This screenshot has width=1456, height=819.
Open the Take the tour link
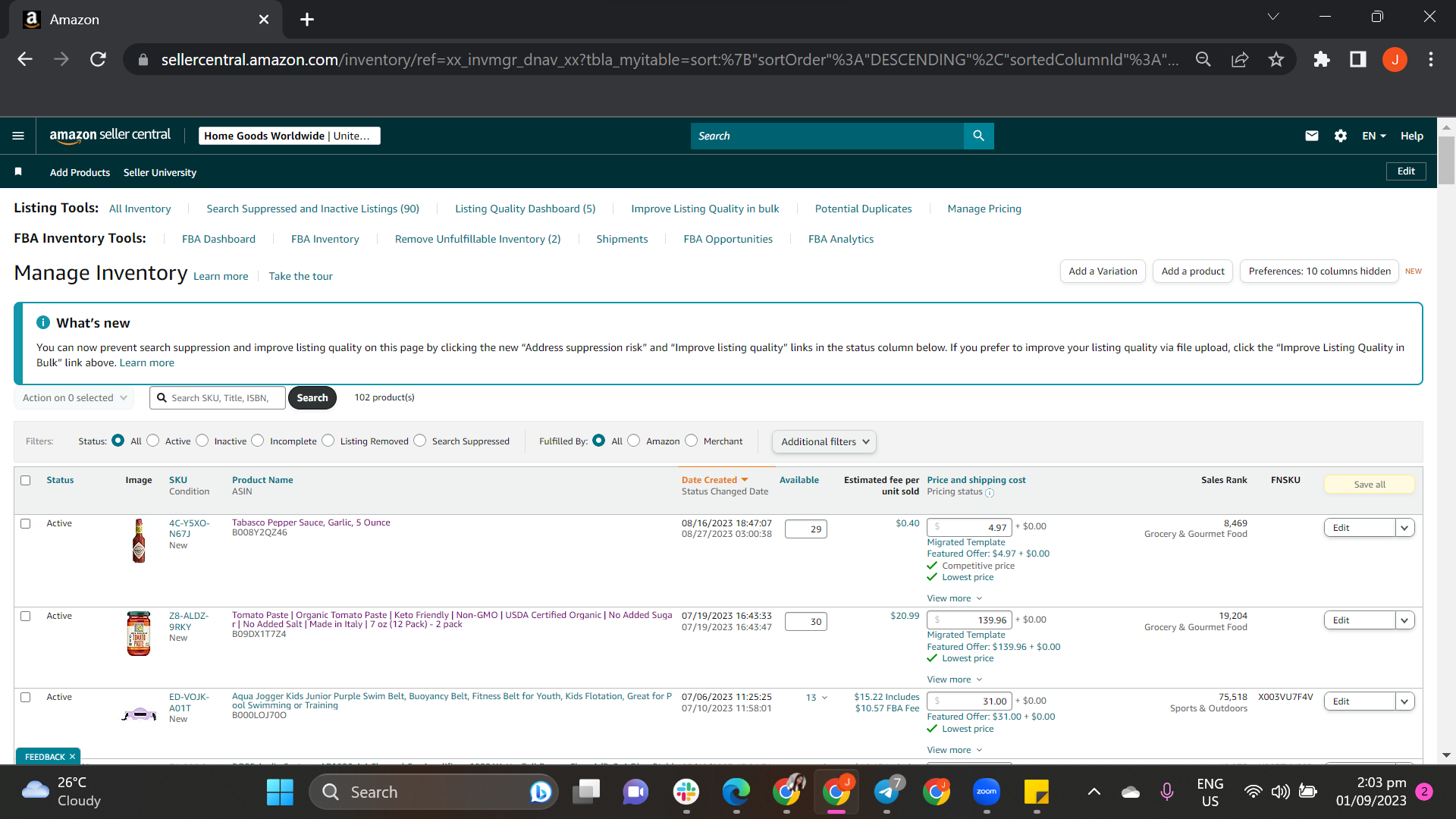coord(300,276)
